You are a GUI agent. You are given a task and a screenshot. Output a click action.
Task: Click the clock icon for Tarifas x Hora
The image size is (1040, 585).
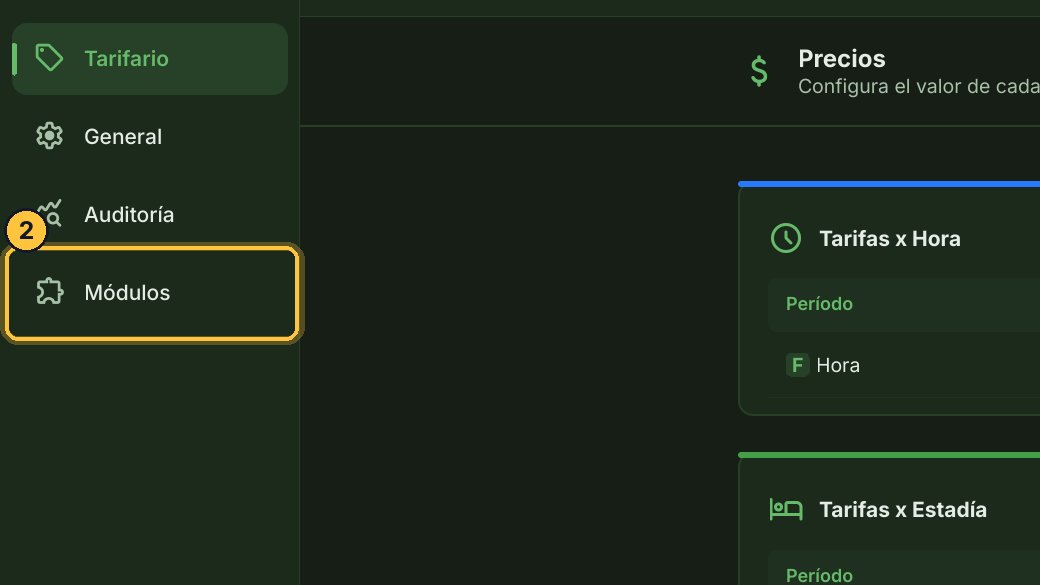[x=786, y=238]
